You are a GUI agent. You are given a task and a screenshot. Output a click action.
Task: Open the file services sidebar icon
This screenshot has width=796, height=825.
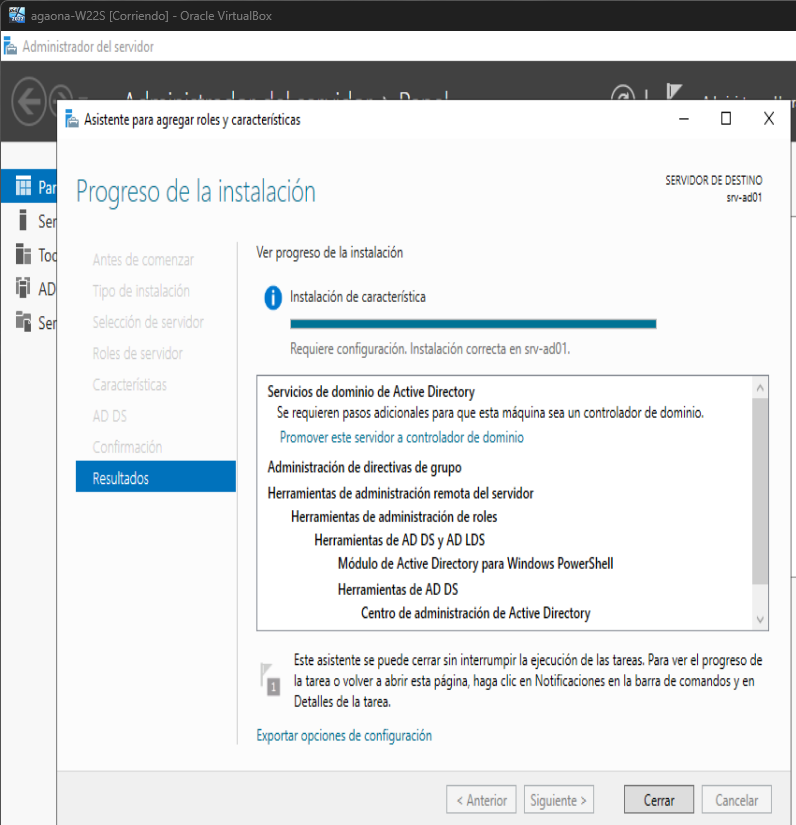pyautogui.click(x=24, y=322)
